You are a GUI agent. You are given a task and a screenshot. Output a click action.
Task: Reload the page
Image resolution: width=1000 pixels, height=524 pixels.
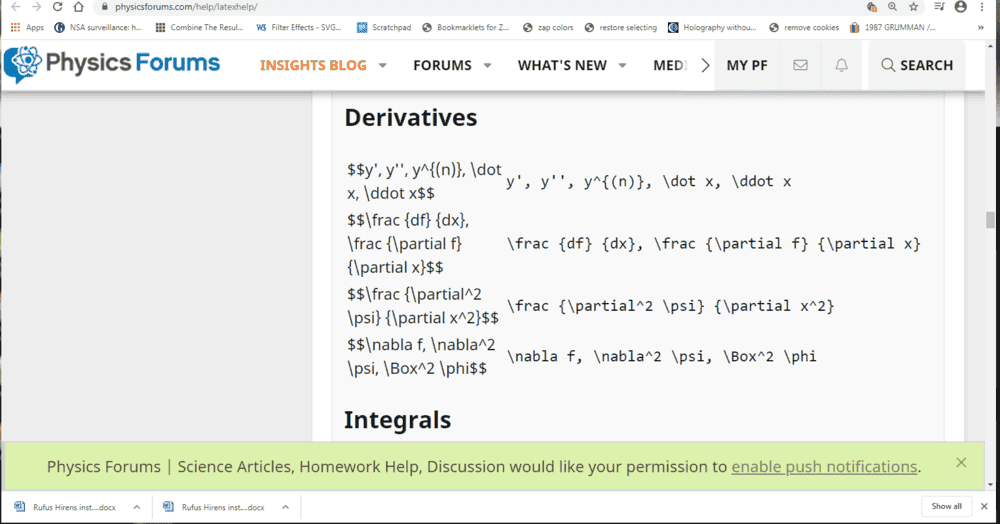(57, 7)
